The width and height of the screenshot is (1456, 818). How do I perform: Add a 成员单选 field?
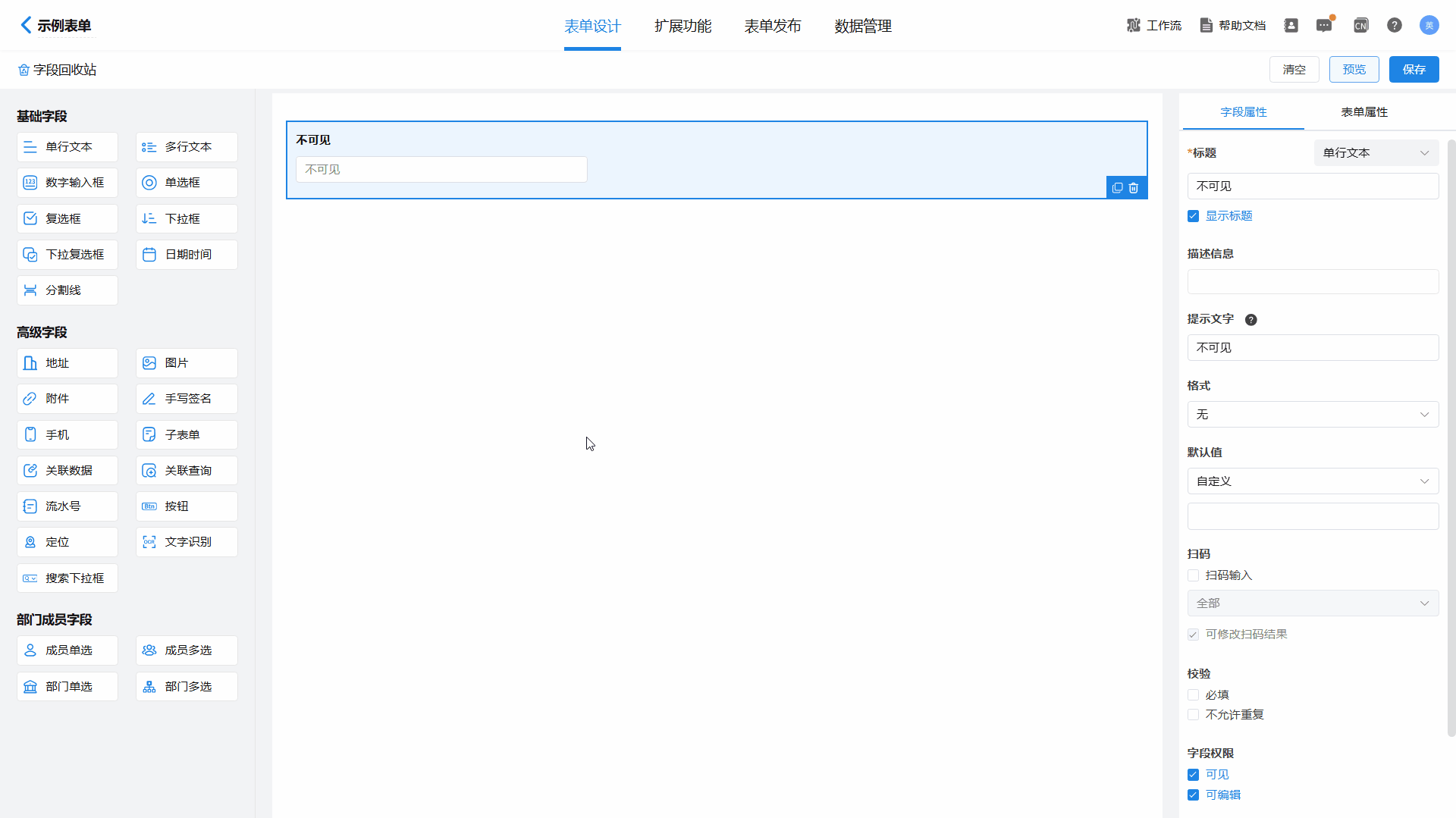[x=67, y=650]
